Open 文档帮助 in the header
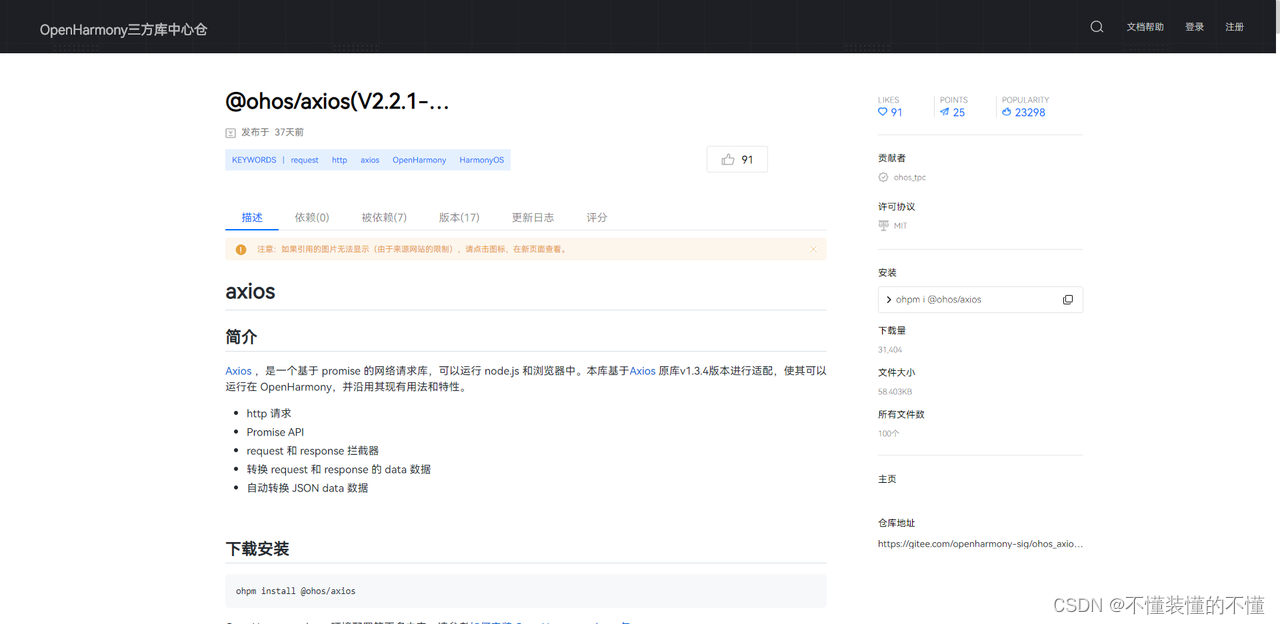Screen dimensions: 1280x624 [1145, 27]
